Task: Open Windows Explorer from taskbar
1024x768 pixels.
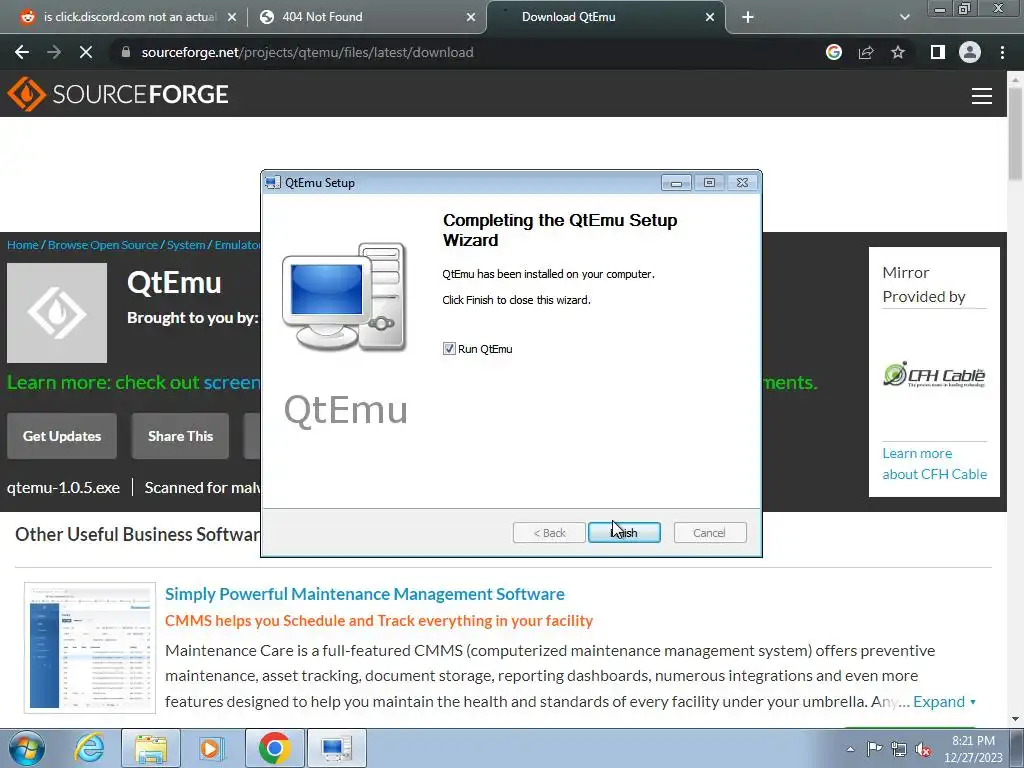Action: click(x=152, y=748)
